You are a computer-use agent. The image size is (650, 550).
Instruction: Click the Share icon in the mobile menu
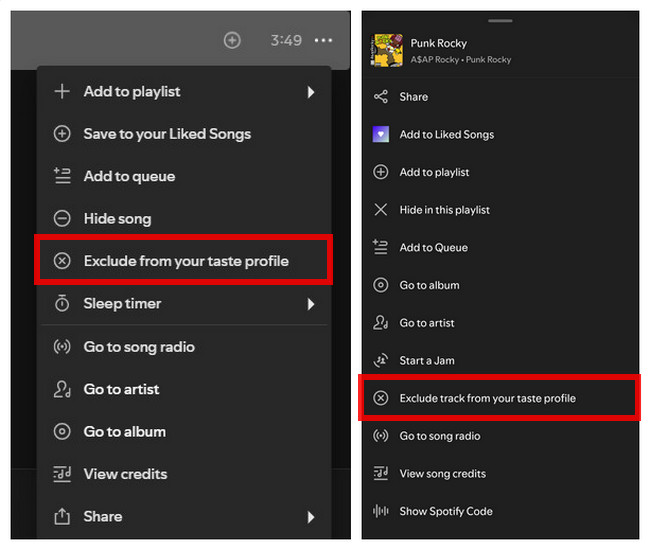point(380,97)
